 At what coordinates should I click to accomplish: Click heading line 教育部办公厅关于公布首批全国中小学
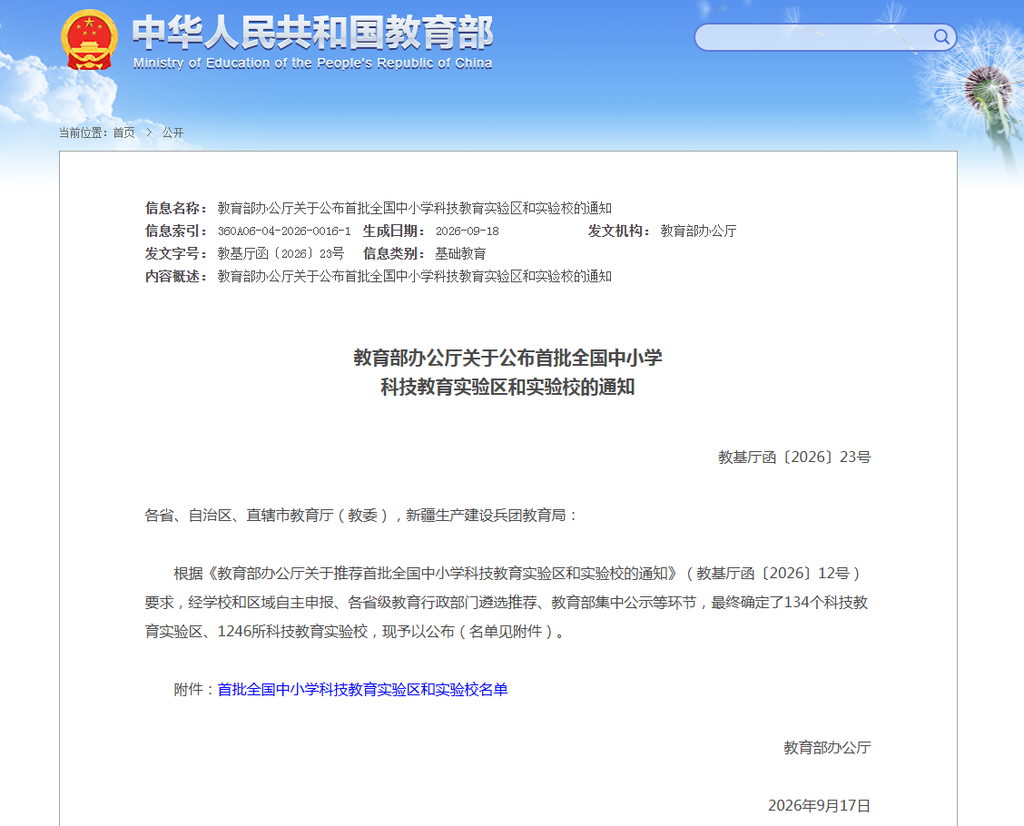pyautogui.click(x=508, y=358)
